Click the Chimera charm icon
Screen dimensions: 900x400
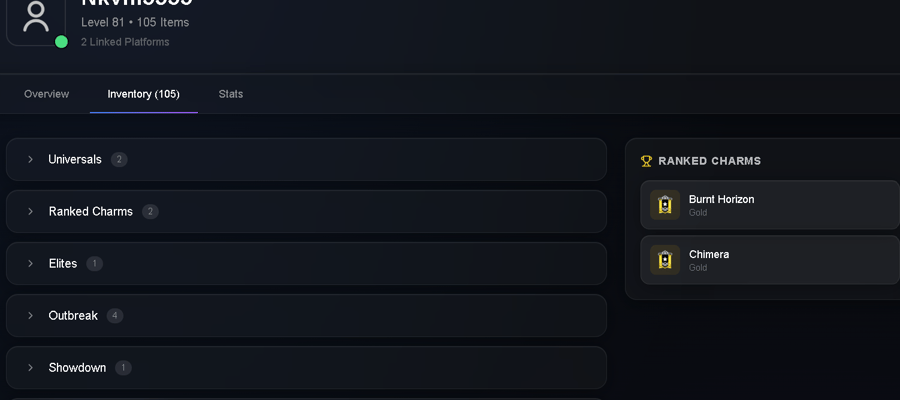tap(665, 260)
